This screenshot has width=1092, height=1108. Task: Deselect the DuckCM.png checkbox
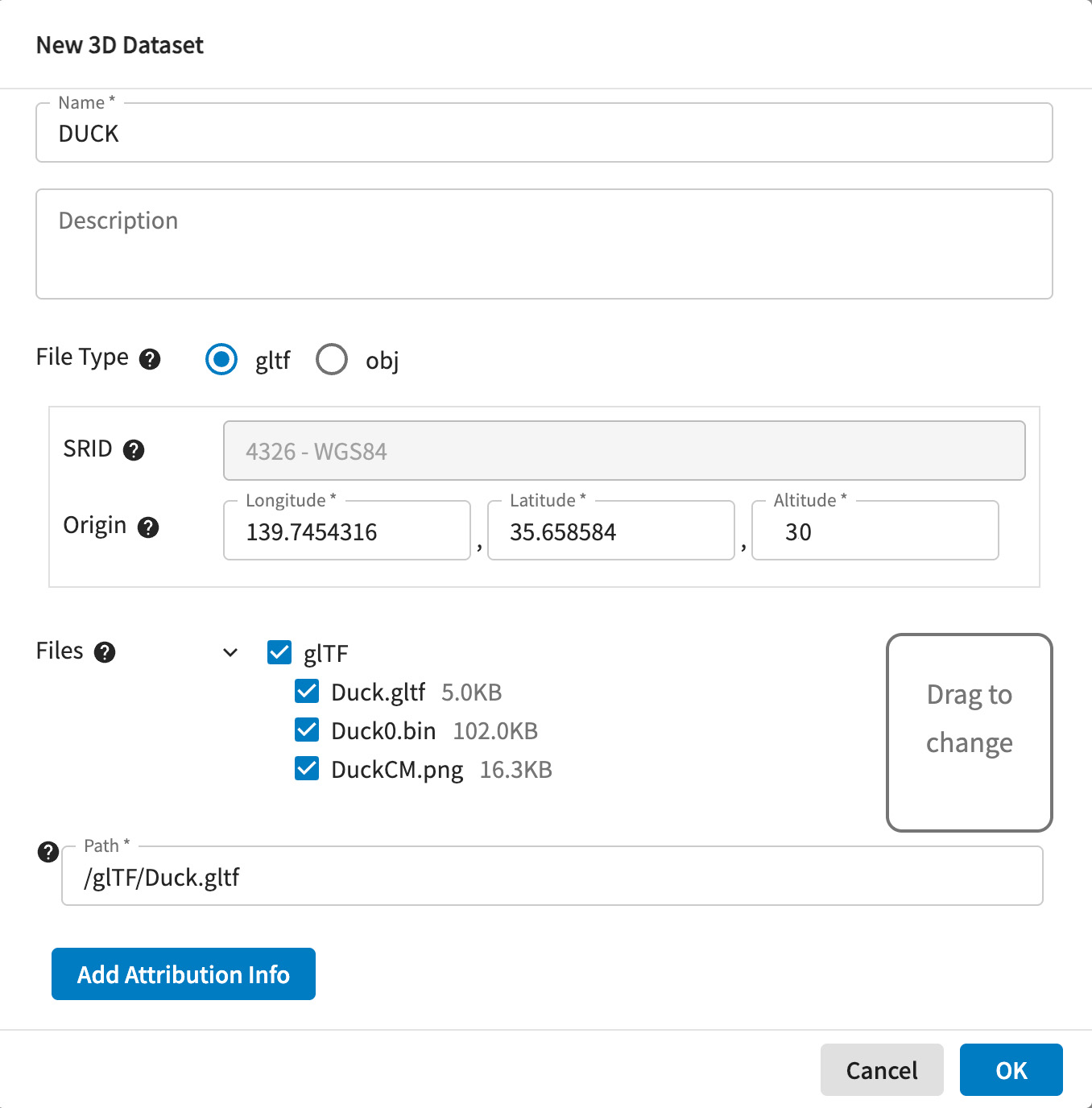click(307, 768)
